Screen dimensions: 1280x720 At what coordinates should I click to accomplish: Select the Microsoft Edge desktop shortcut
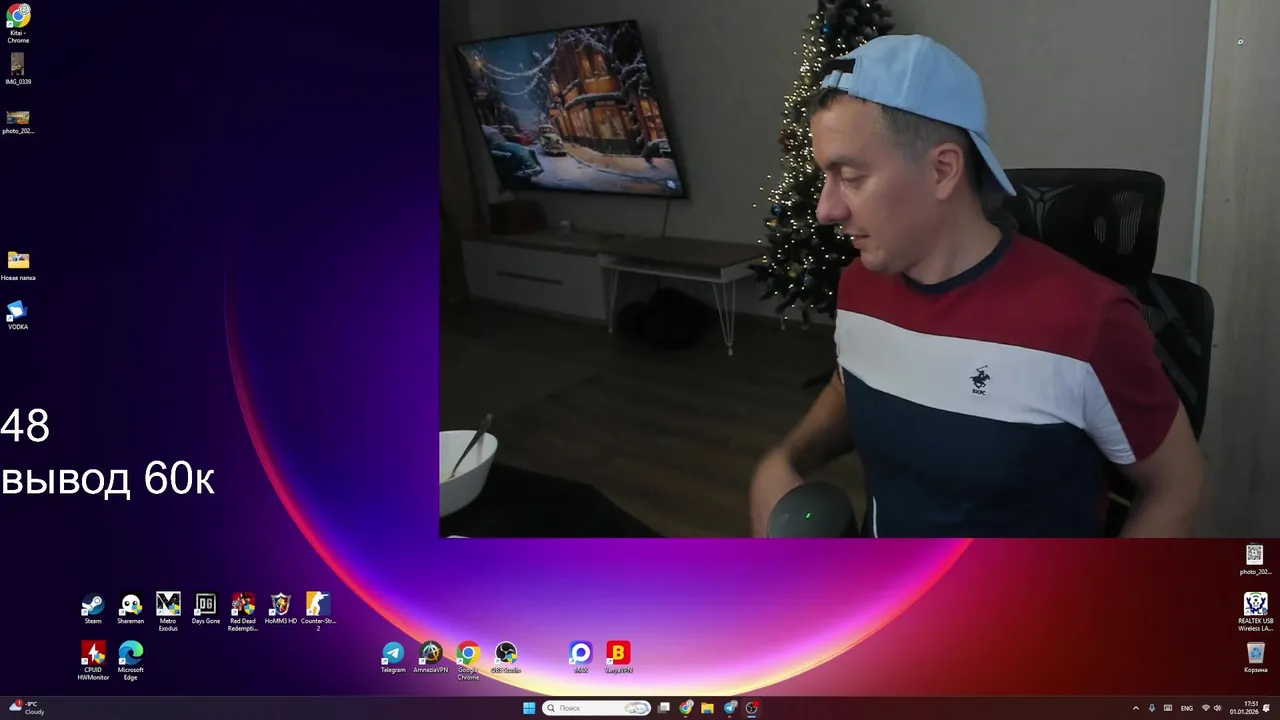pyautogui.click(x=131, y=661)
